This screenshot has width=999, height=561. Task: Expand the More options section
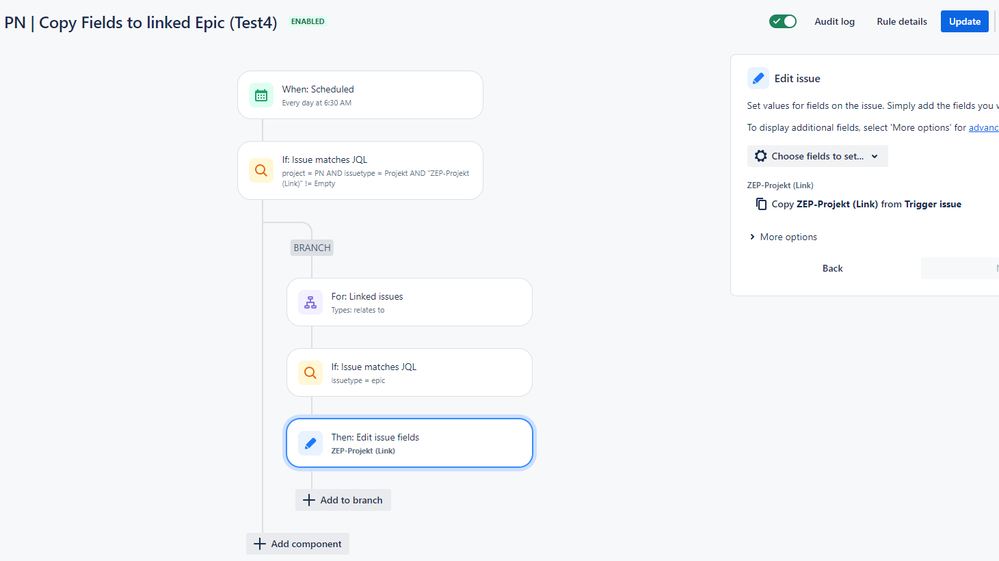point(783,237)
